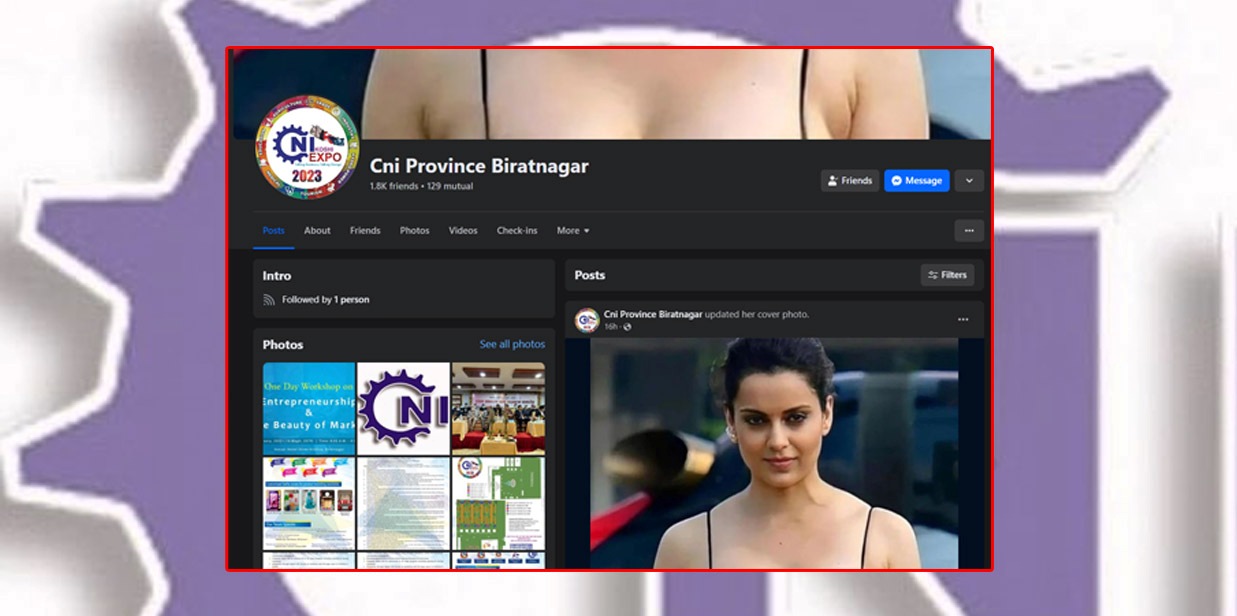Click the follower feed icon in Intro
The height and width of the screenshot is (616, 1237).
coord(269,300)
